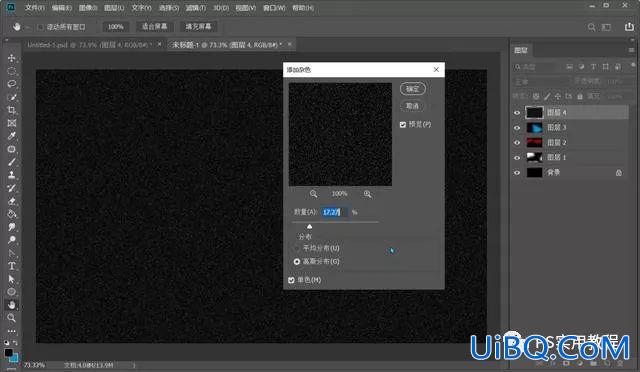Switch to the Untitled-1.psd document tab
Viewport: 640px width, 372px height.
point(90,45)
